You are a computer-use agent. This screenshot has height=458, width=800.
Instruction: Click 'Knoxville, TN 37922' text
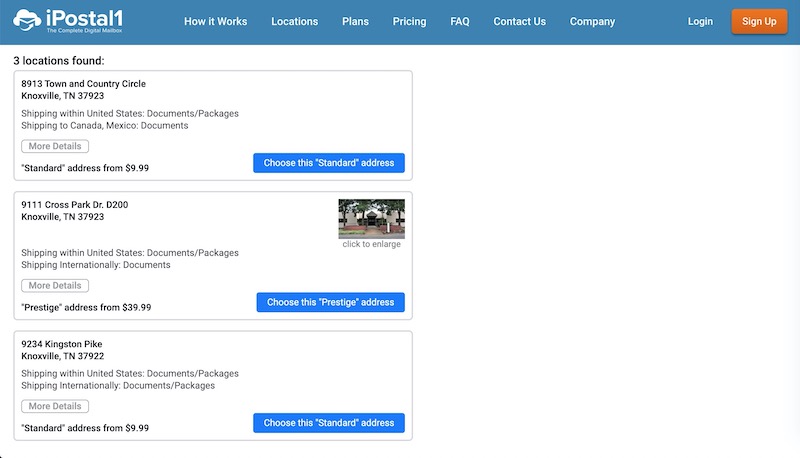(x=63, y=356)
